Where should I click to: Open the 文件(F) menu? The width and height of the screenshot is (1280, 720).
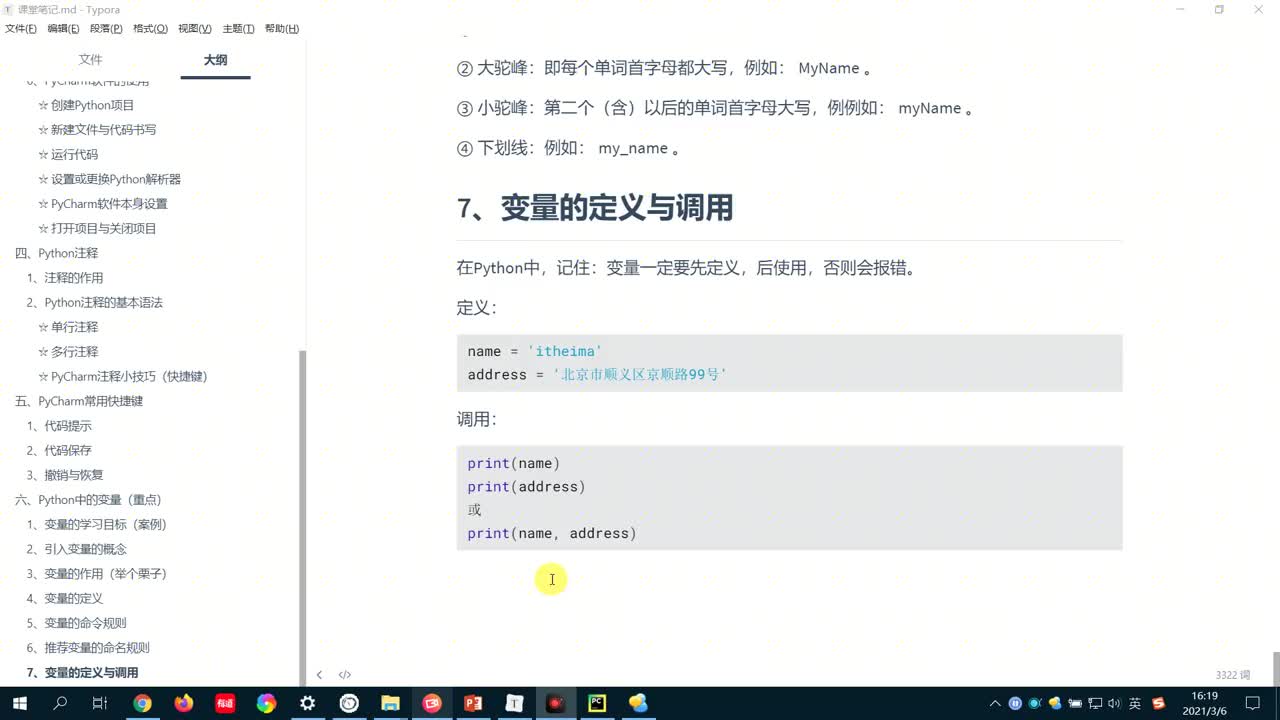click(20, 29)
